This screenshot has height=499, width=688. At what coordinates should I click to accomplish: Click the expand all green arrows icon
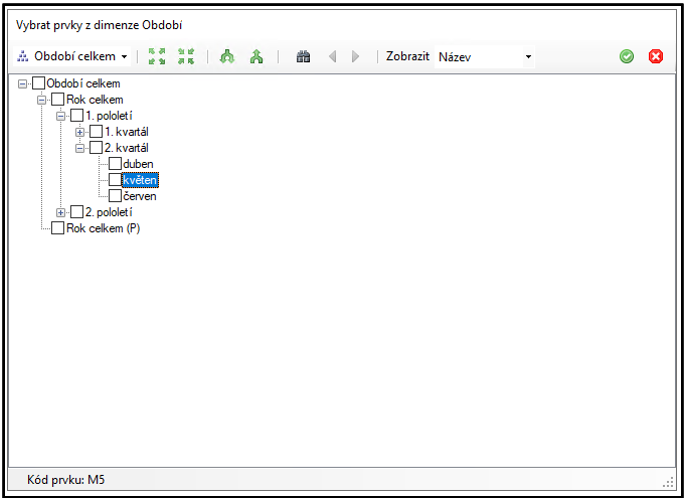coord(157,56)
